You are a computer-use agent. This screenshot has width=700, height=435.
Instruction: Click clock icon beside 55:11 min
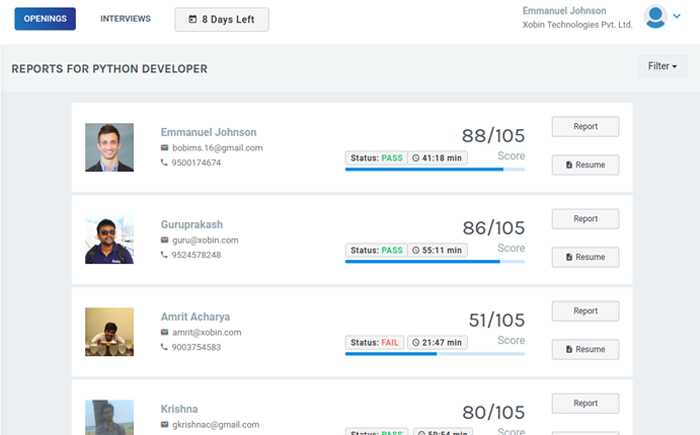tap(416, 250)
